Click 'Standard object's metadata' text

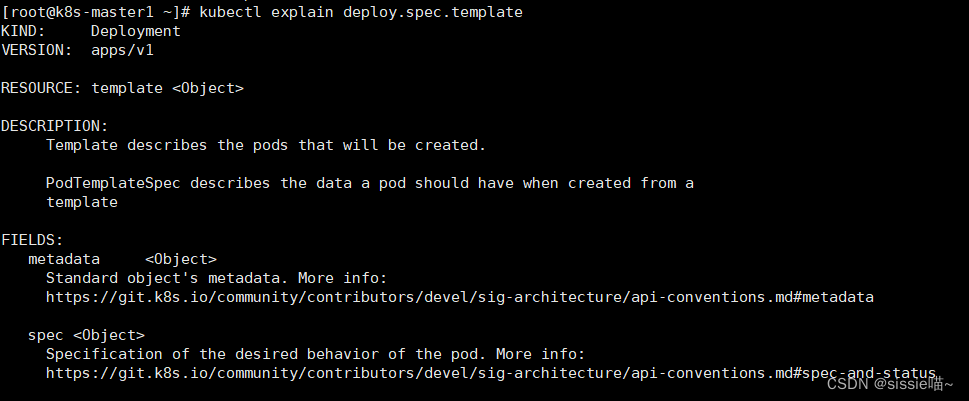click(x=167, y=278)
